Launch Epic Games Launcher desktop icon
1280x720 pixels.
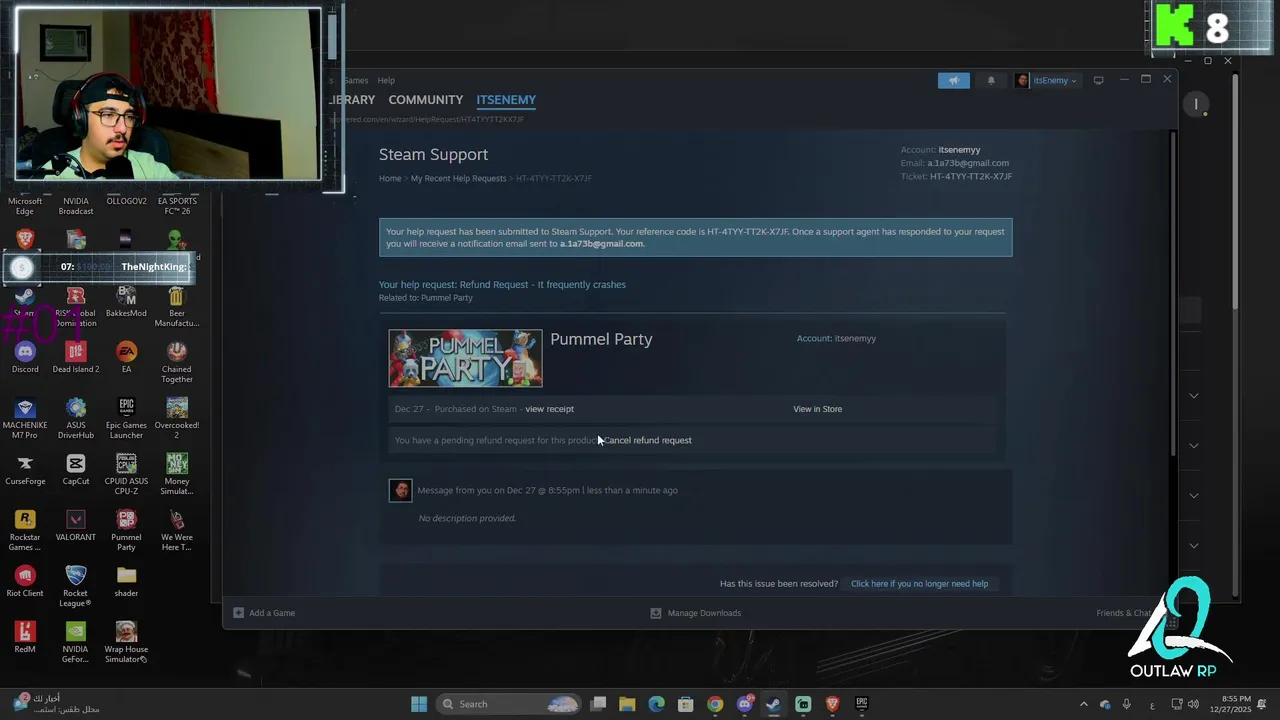click(x=126, y=418)
